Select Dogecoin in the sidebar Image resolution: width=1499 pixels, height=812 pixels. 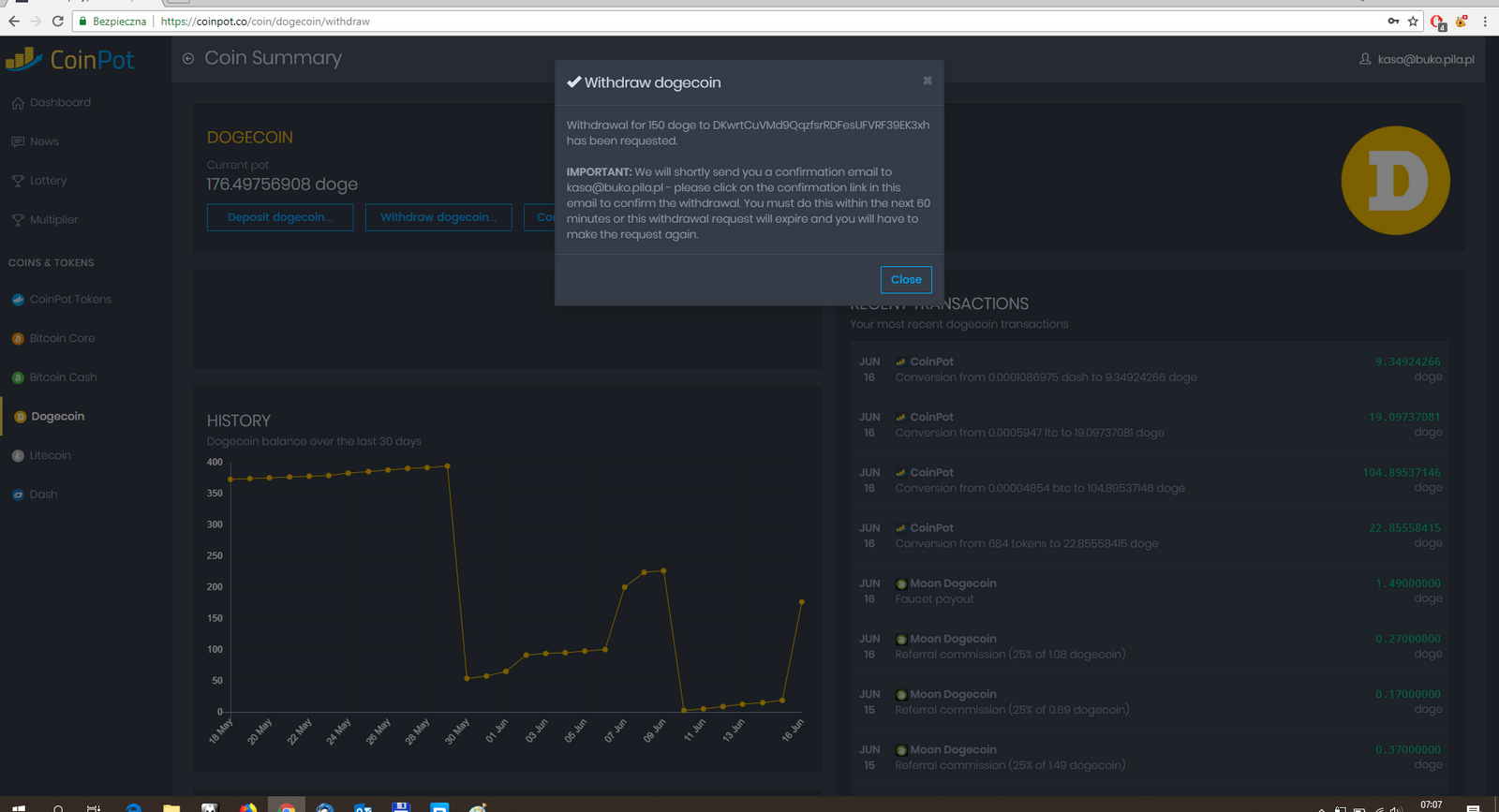[58, 417]
